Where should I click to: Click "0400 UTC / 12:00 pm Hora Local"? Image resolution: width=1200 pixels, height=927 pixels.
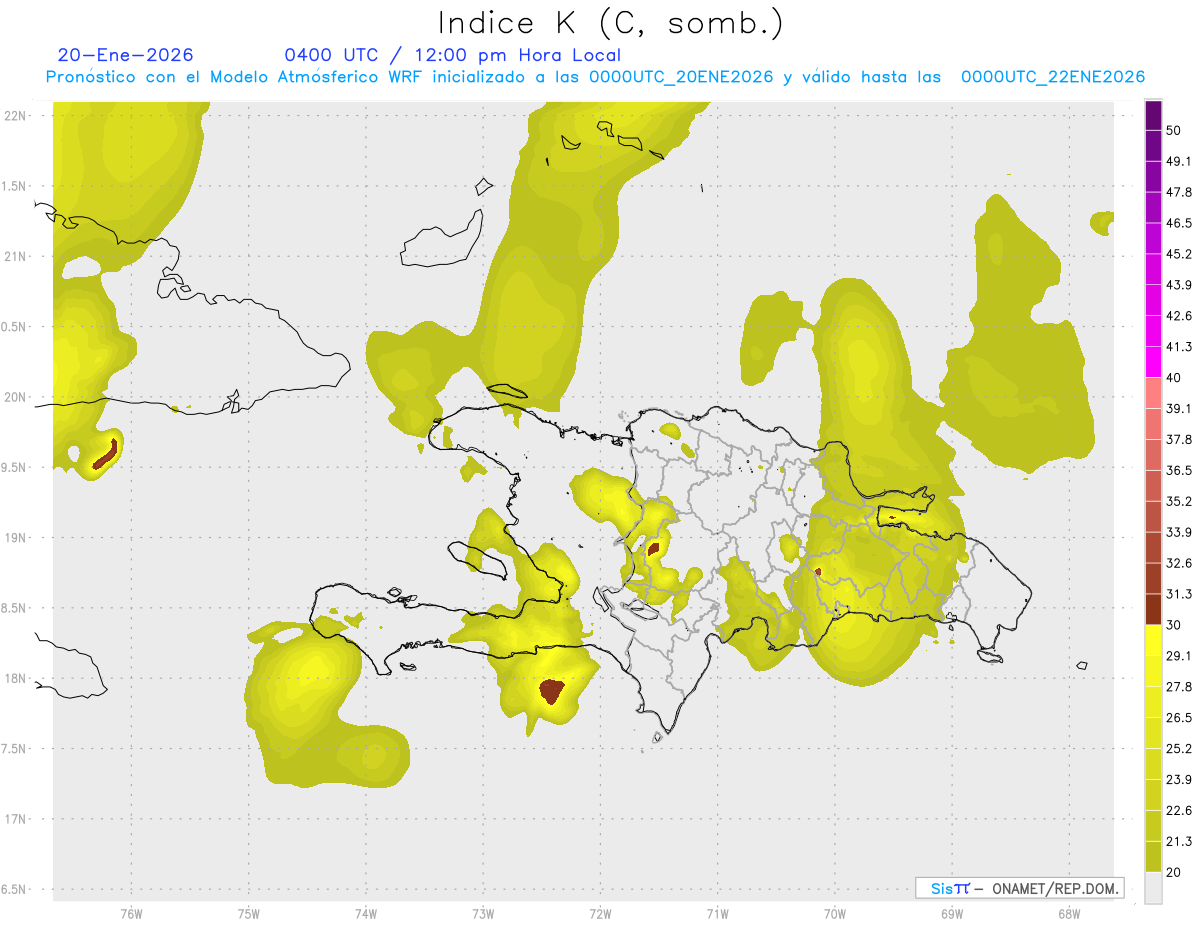452,55
